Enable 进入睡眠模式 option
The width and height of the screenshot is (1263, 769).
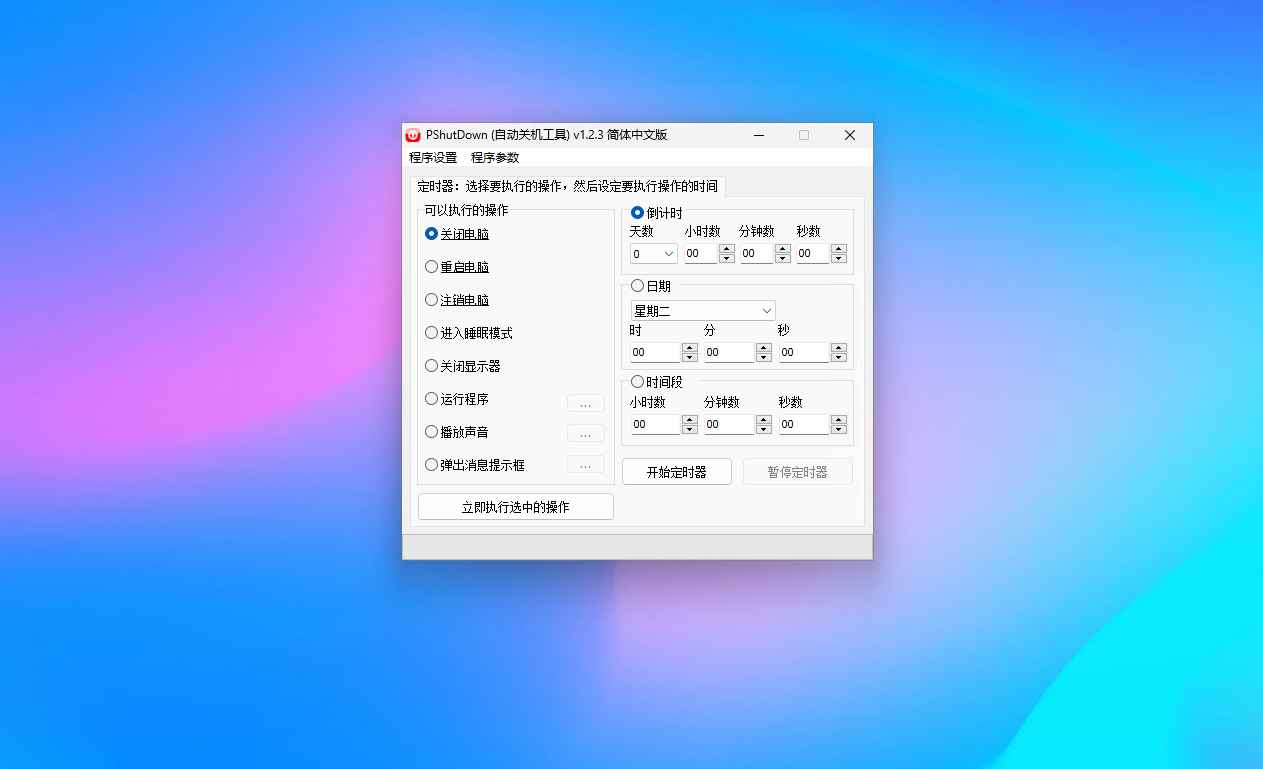click(x=430, y=333)
